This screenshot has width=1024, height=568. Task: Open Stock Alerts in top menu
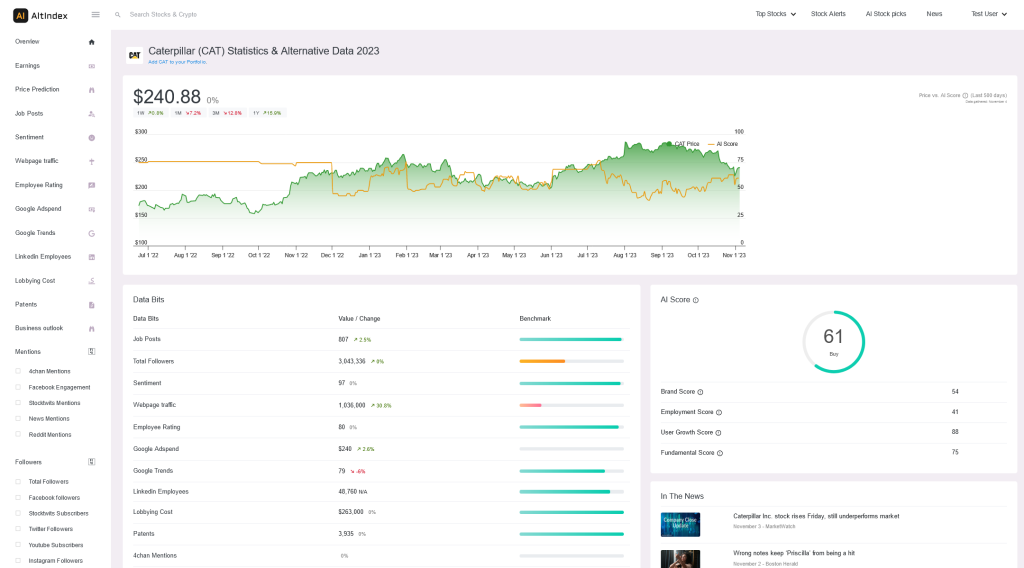pyautogui.click(x=828, y=14)
